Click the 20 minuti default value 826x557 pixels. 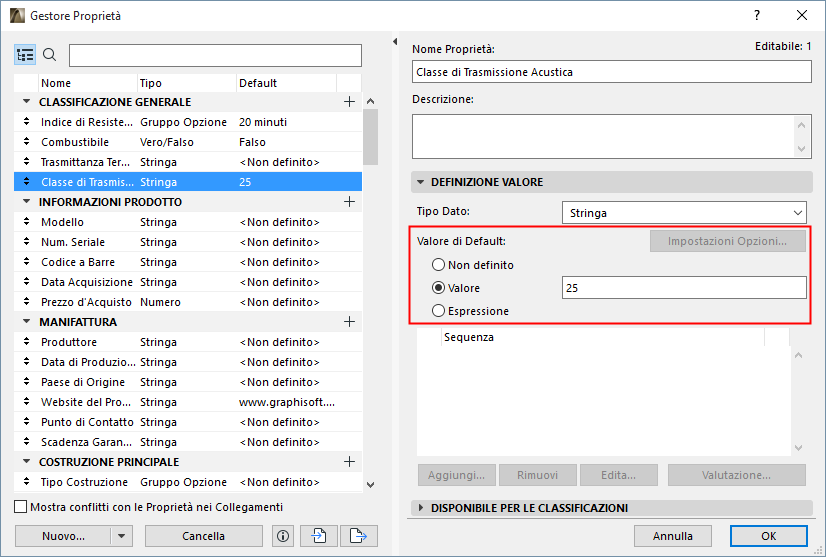[x=263, y=122]
